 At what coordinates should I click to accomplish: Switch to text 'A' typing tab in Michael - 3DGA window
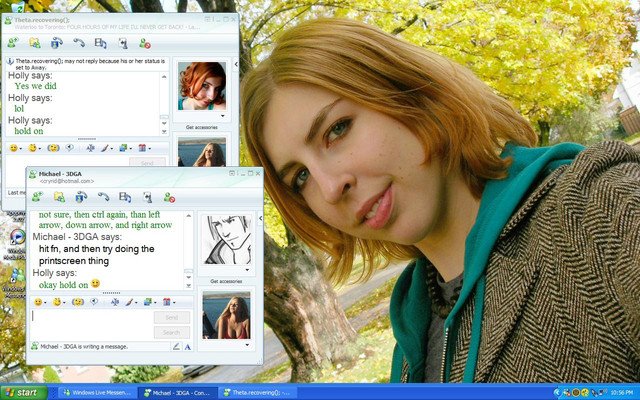click(187, 347)
